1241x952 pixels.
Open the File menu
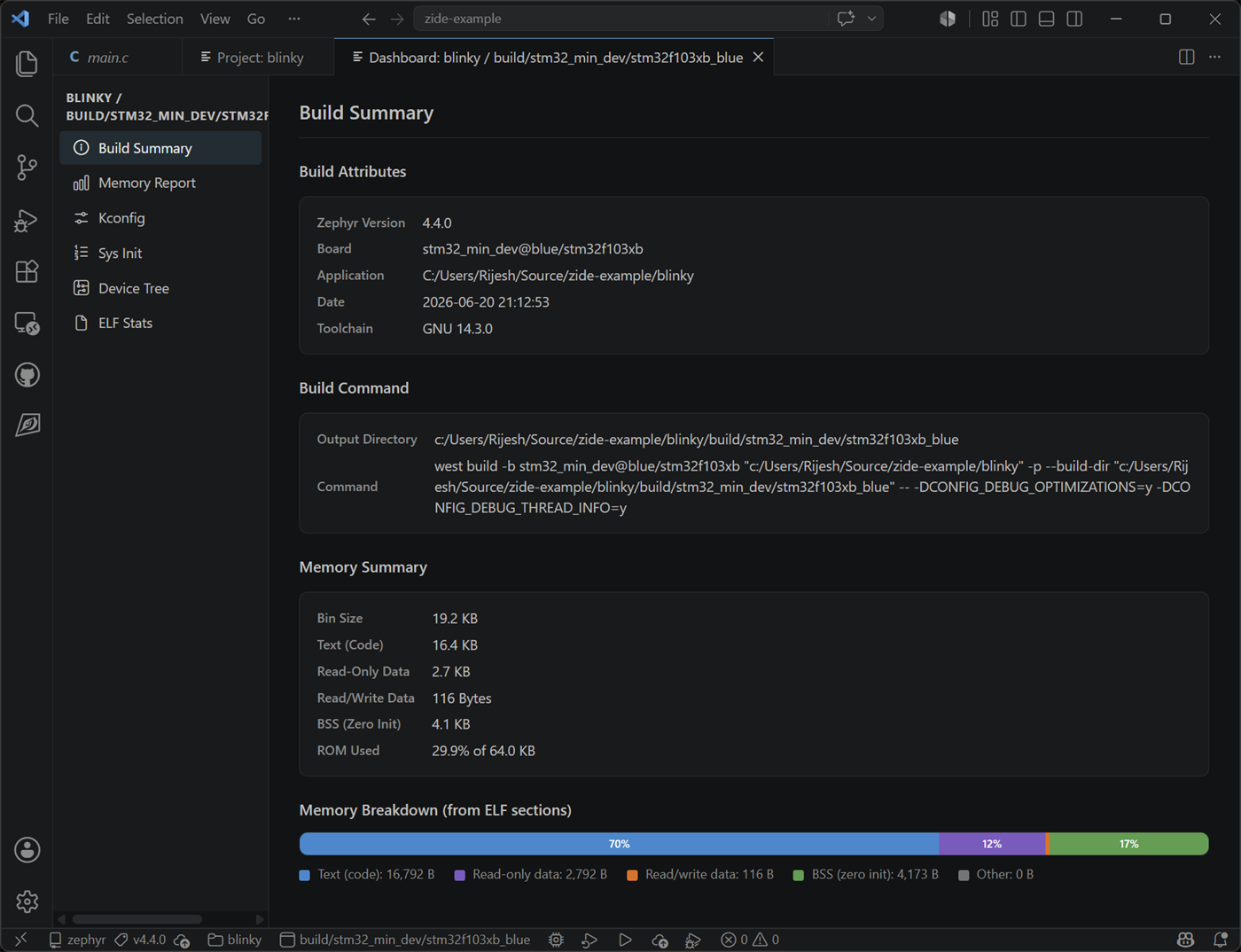pos(59,19)
